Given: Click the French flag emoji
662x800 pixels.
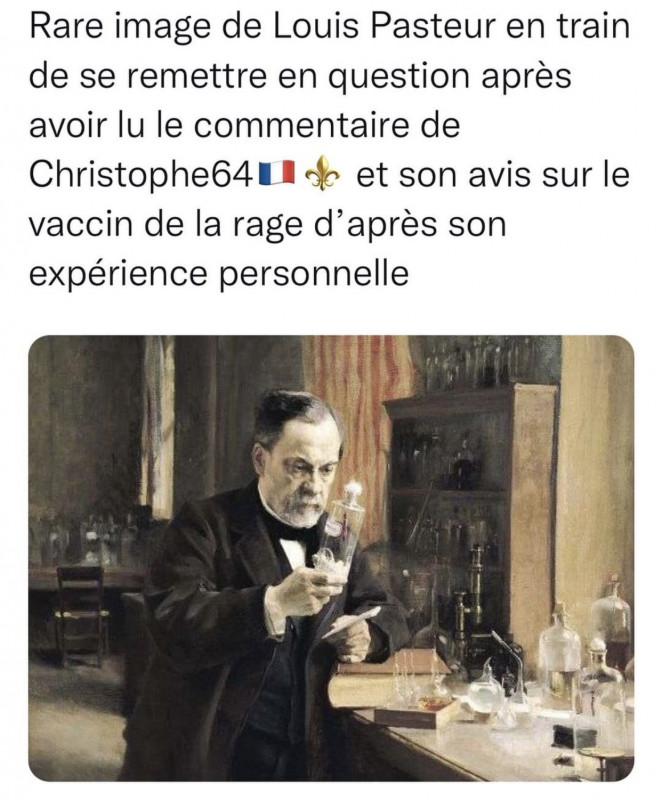Looking at the screenshot, I should 277,172.
